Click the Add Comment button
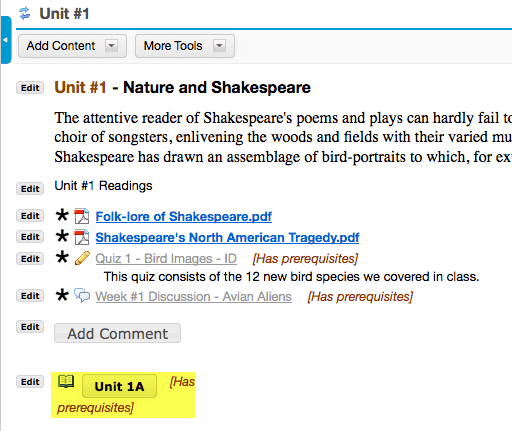 click(117, 333)
